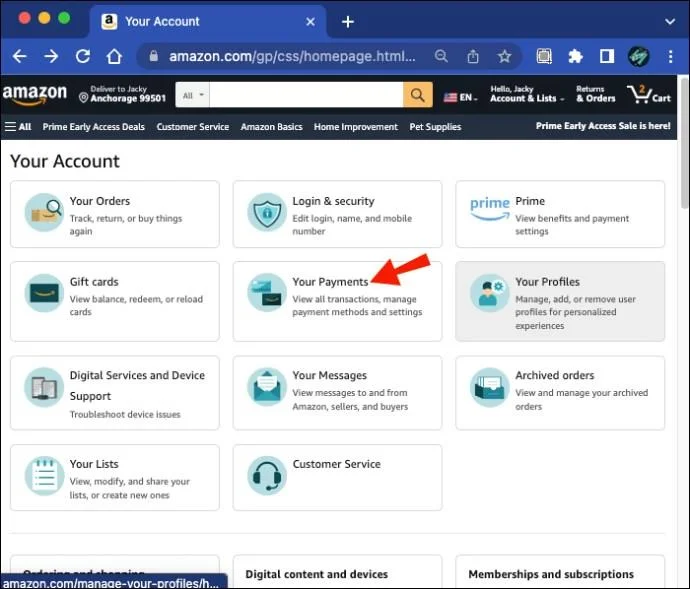Open the Your Orders card title
This screenshot has width=690, height=589.
(x=100, y=201)
